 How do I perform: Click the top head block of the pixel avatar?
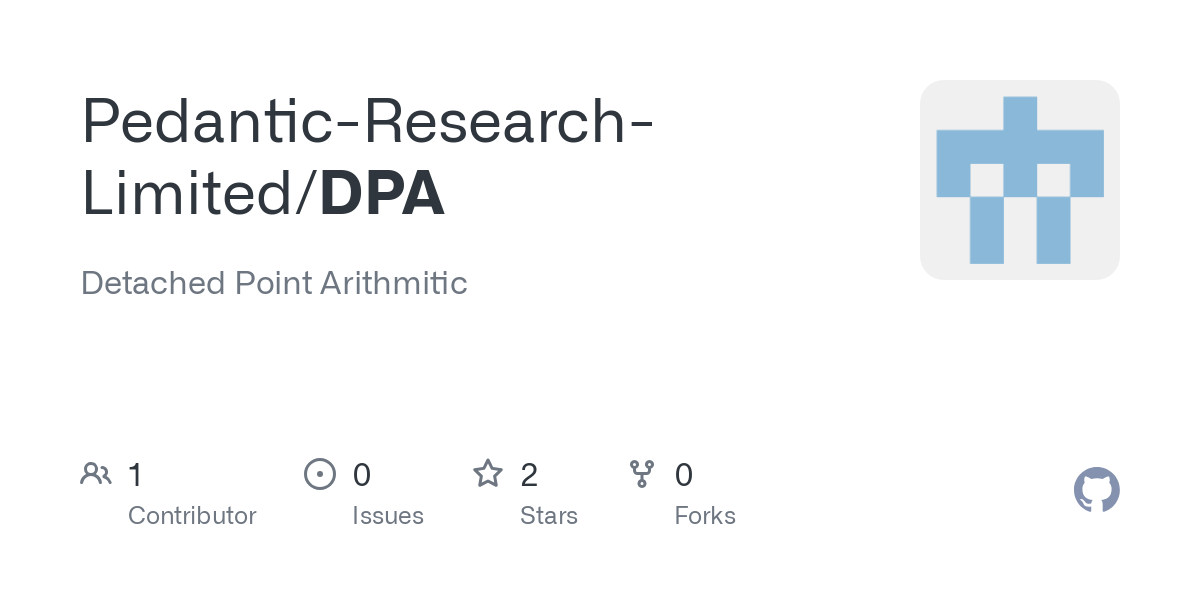1020,113
